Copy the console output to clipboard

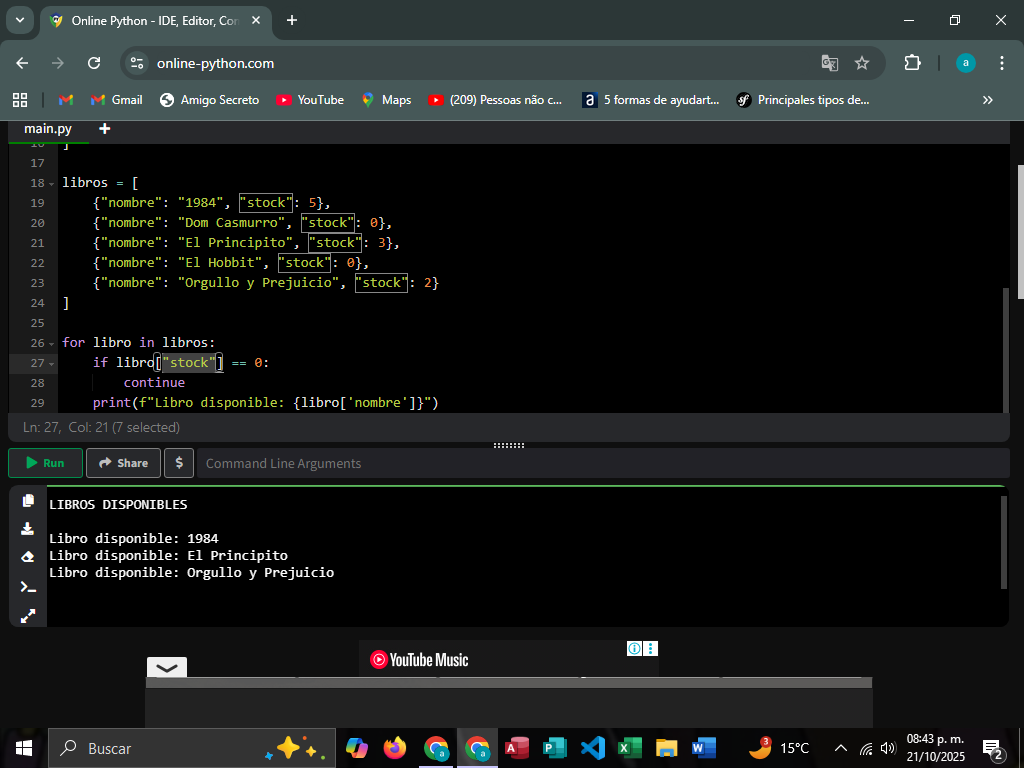[28, 501]
